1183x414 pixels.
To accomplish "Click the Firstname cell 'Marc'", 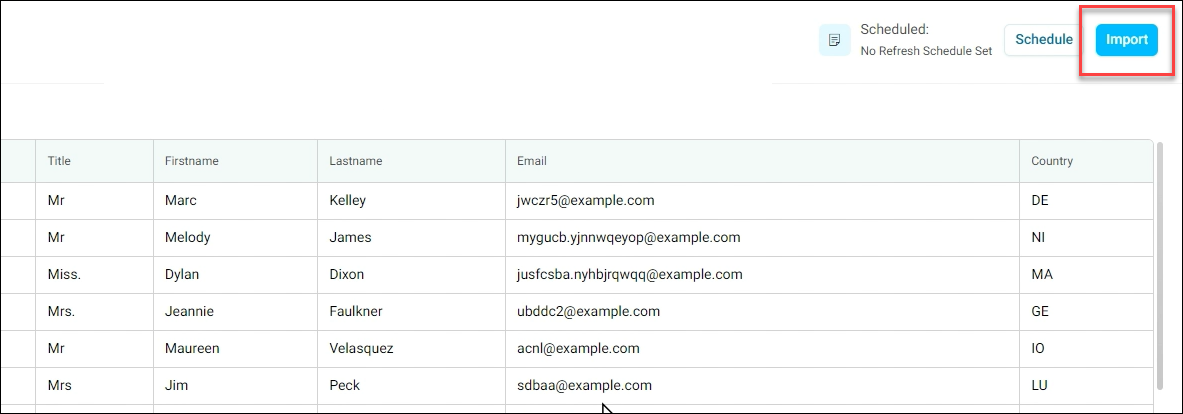I will (x=235, y=201).
